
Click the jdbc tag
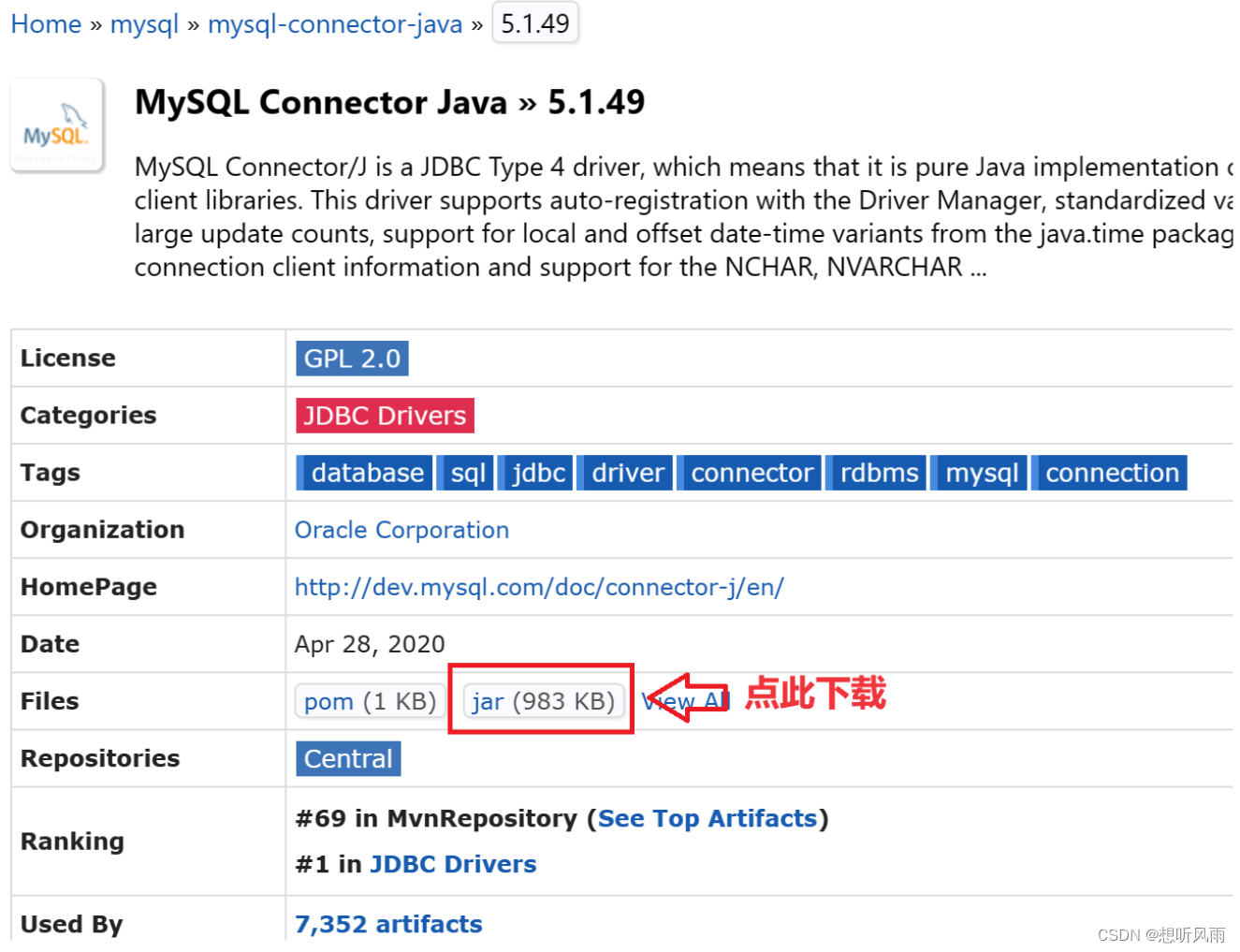[535, 472]
